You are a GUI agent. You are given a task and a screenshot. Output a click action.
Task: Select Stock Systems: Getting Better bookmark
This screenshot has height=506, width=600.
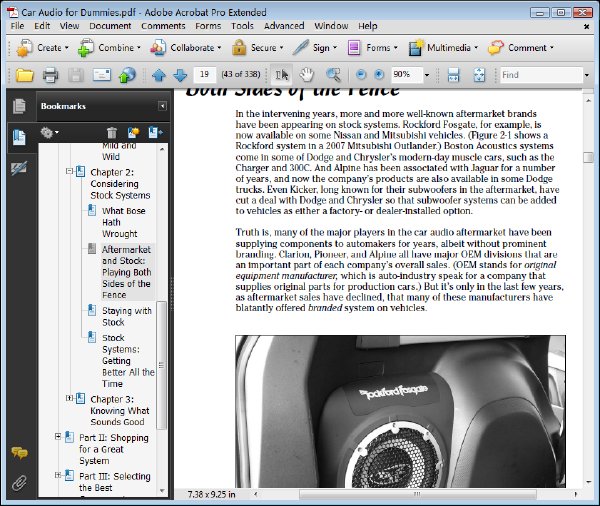128,361
